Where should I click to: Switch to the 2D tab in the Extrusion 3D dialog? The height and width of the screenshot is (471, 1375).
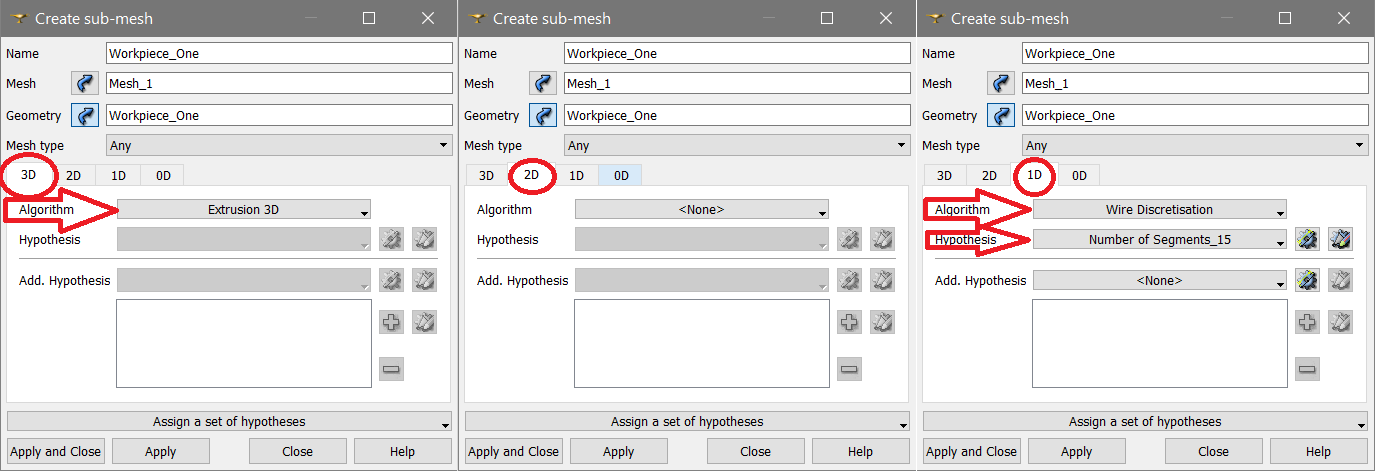(x=74, y=176)
